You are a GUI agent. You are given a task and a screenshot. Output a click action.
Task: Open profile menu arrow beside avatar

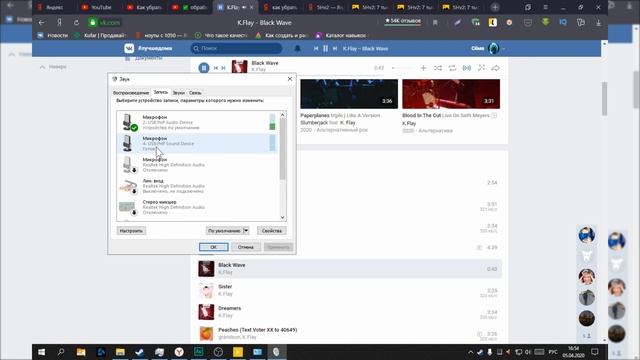click(x=504, y=49)
